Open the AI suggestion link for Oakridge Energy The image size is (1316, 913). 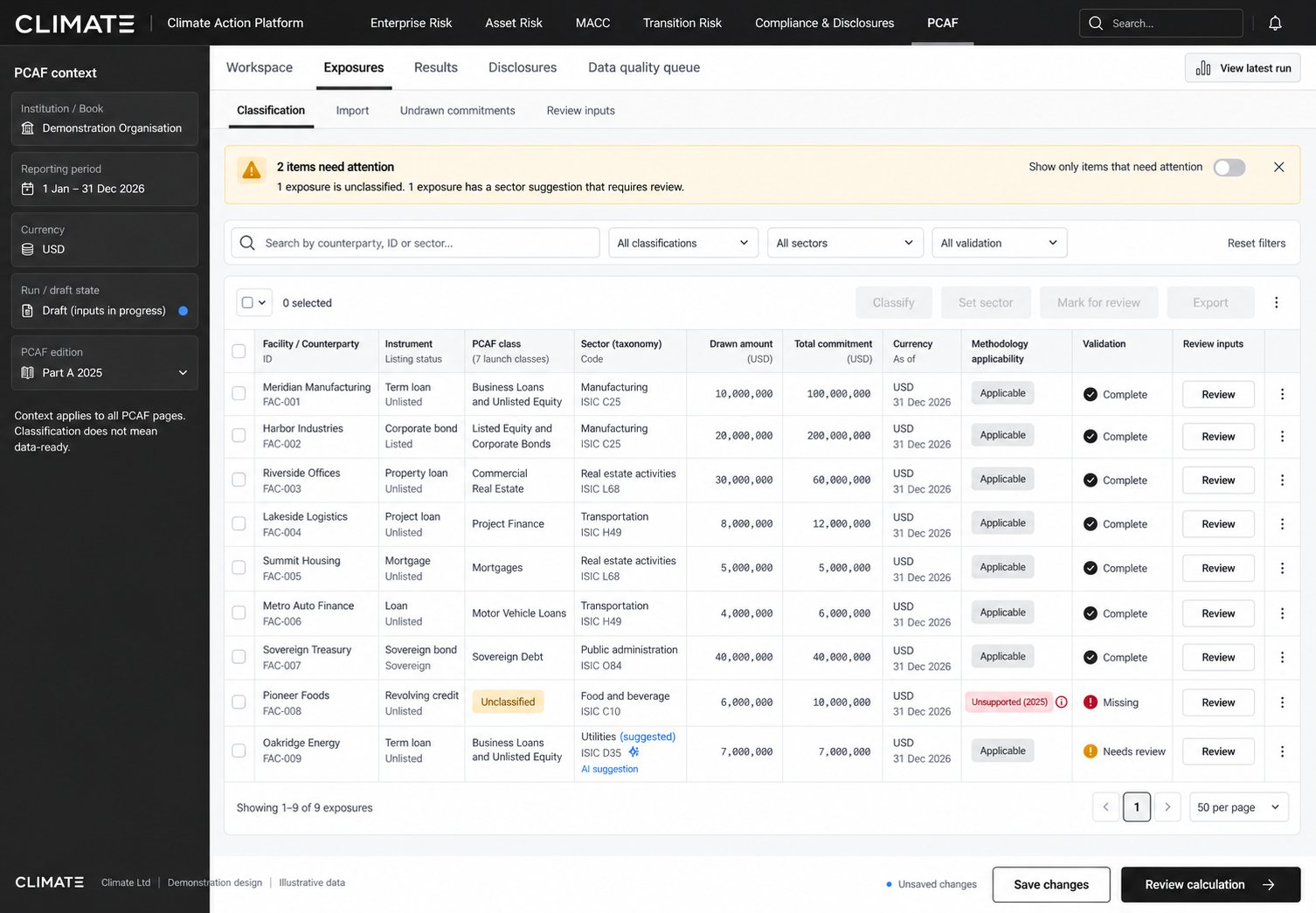click(610, 769)
